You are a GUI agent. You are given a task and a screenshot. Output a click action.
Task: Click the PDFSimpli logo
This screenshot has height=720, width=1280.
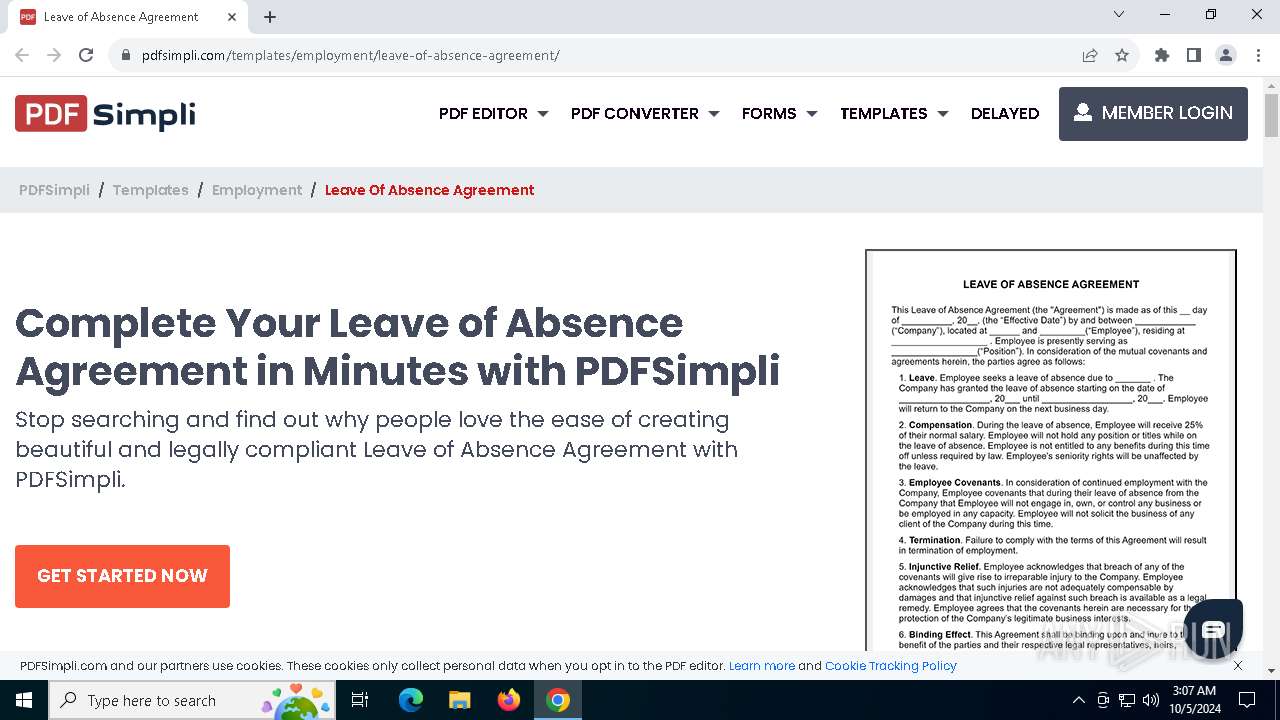[x=105, y=114]
